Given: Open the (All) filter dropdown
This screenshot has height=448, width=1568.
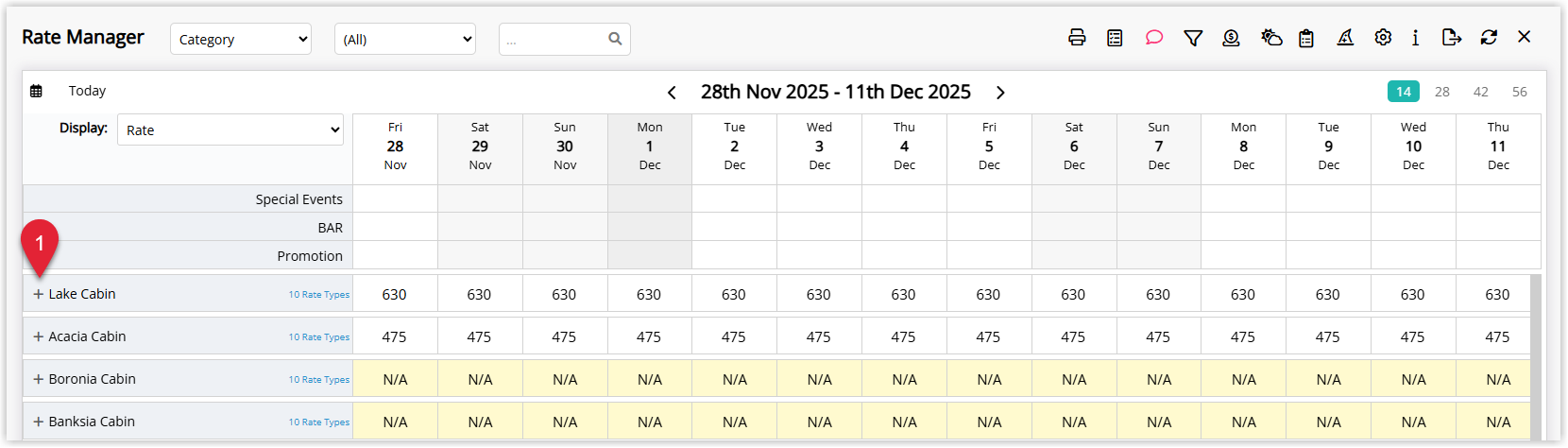Looking at the screenshot, I should click(405, 40).
